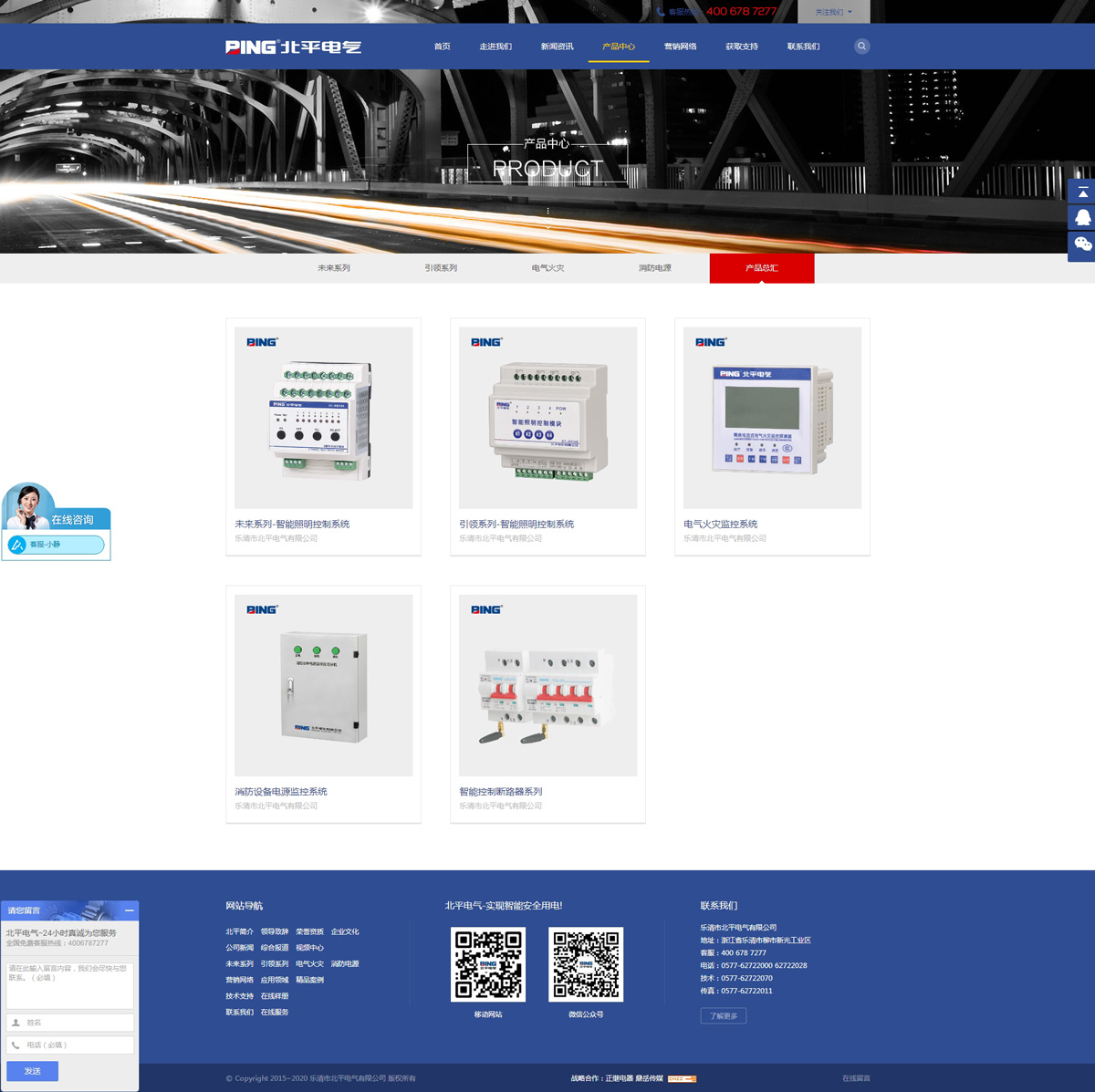Open the 产品中心 navigation menu
This screenshot has width=1095, height=1092.
(x=618, y=47)
